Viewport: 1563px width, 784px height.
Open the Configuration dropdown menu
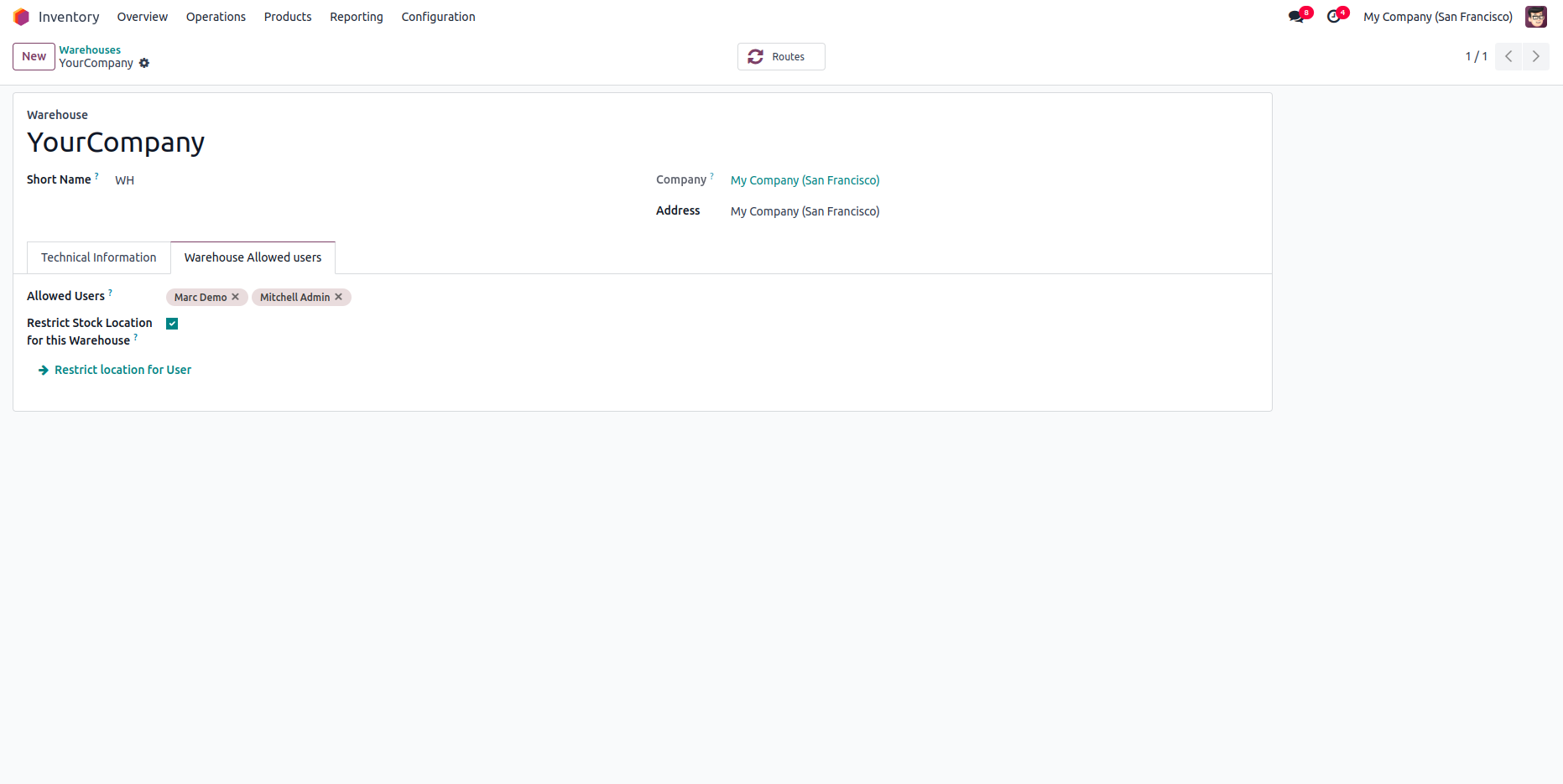coord(438,17)
